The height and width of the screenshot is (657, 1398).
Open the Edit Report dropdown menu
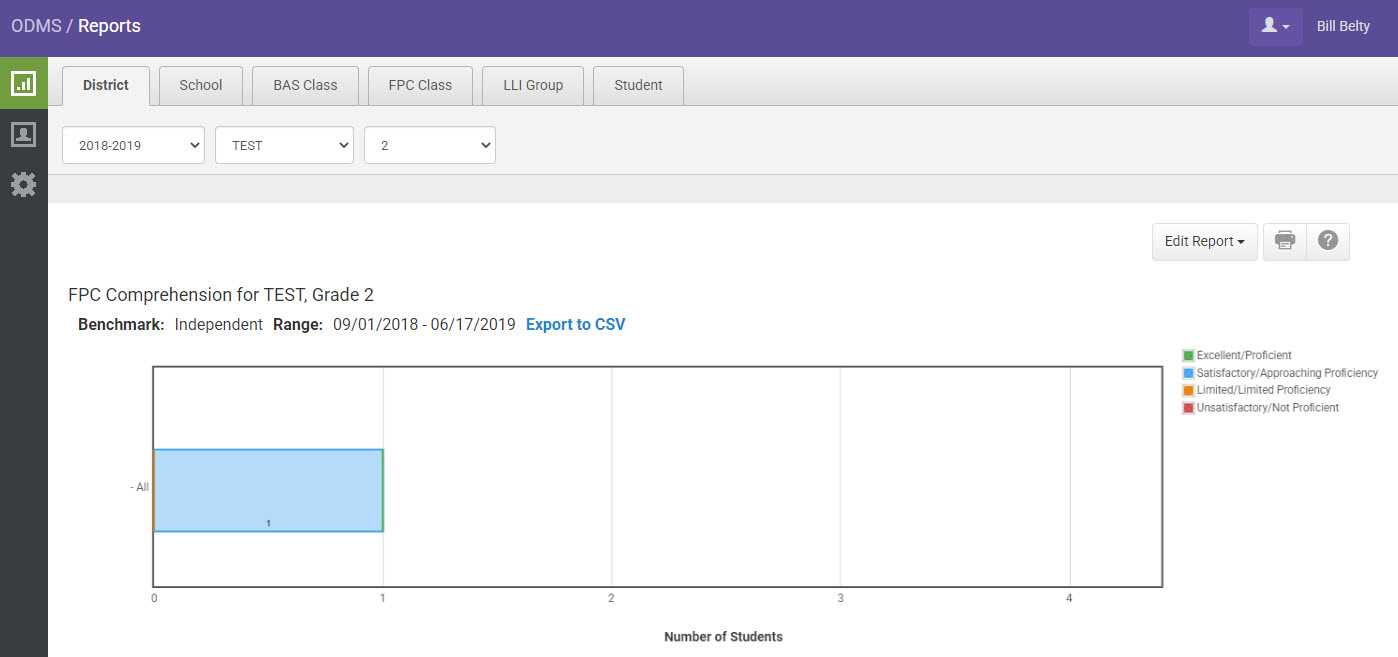click(1204, 241)
